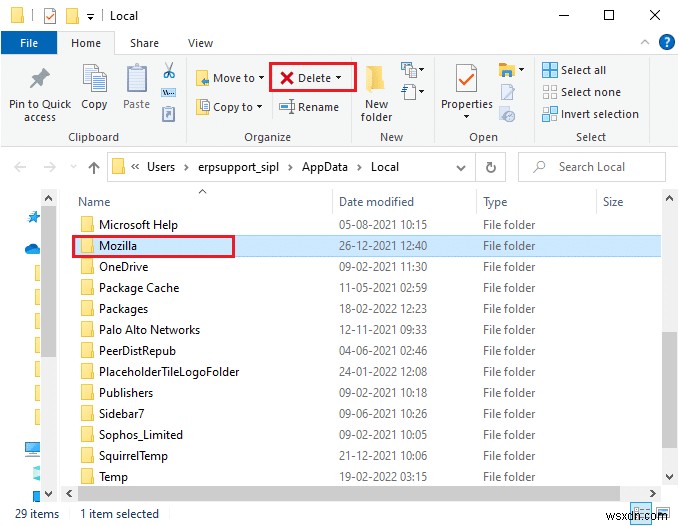The width and height of the screenshot is (679, 526).
Task: Select the Microsoft Help folder
Action: pos(368,225)
